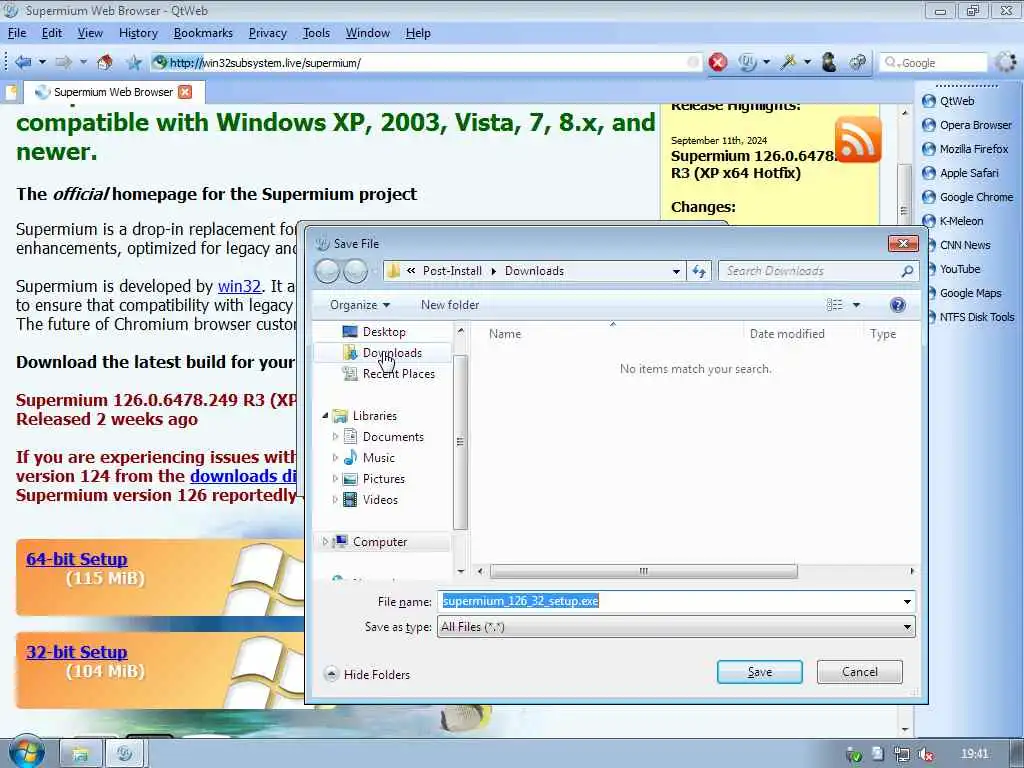Open the Back history dropdown arrow
The height and width of the screenshot is (768, 1024).
(42, 62)
